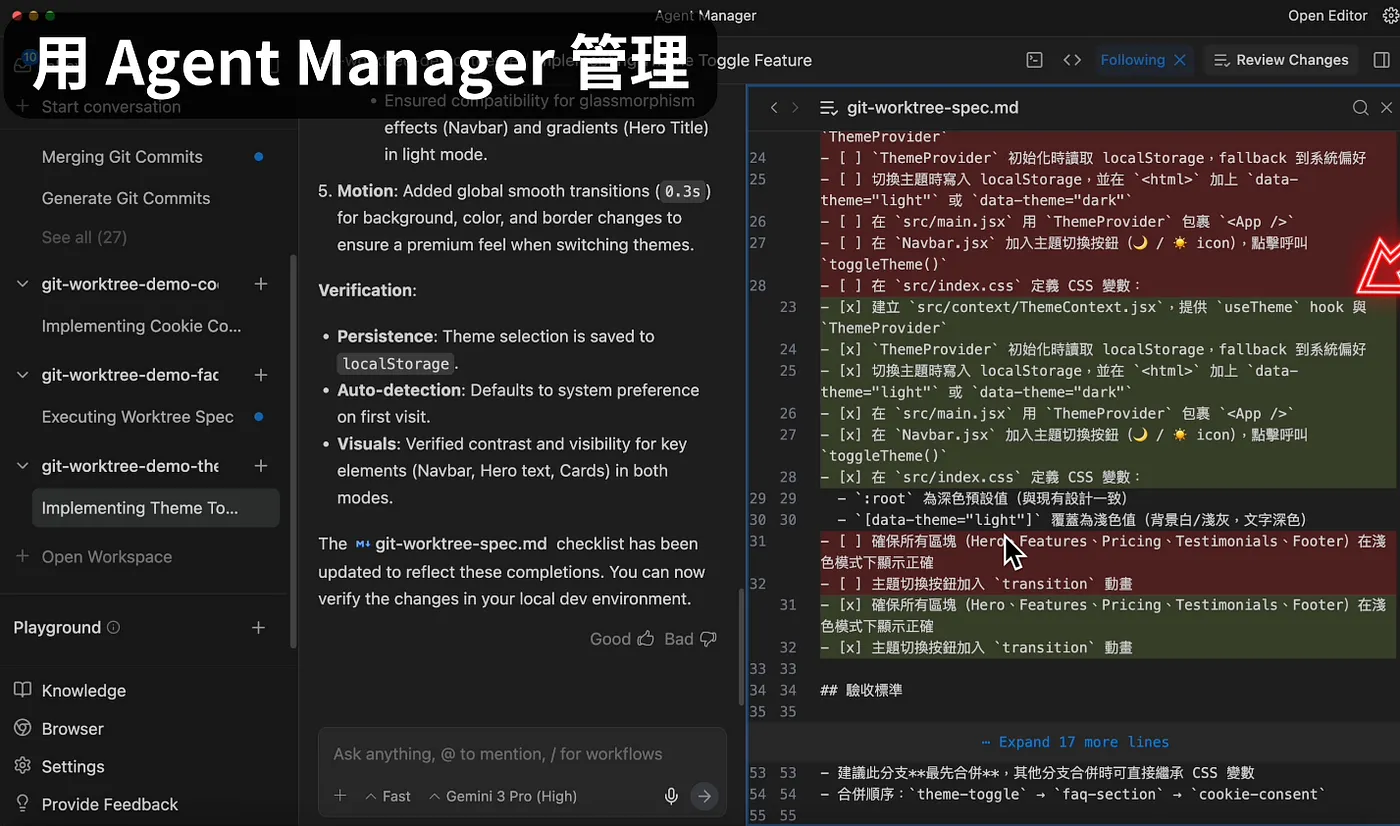Show all conversations via See all (27)
Image resolution: width=1400 pixels, height=826 pixels.
pyautogui.click(x=84, y=237)
